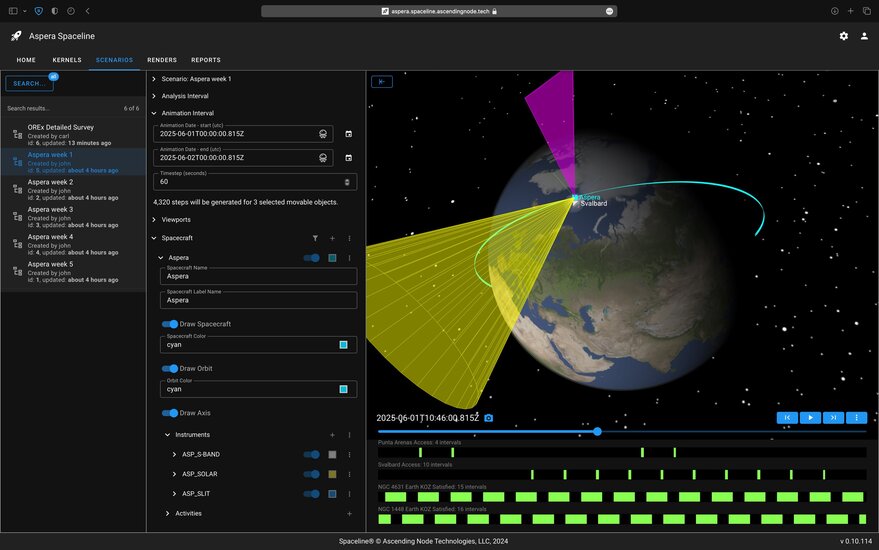The image size is (879, 550).
Task: Open the user account icon
Action: click(864, 36)
